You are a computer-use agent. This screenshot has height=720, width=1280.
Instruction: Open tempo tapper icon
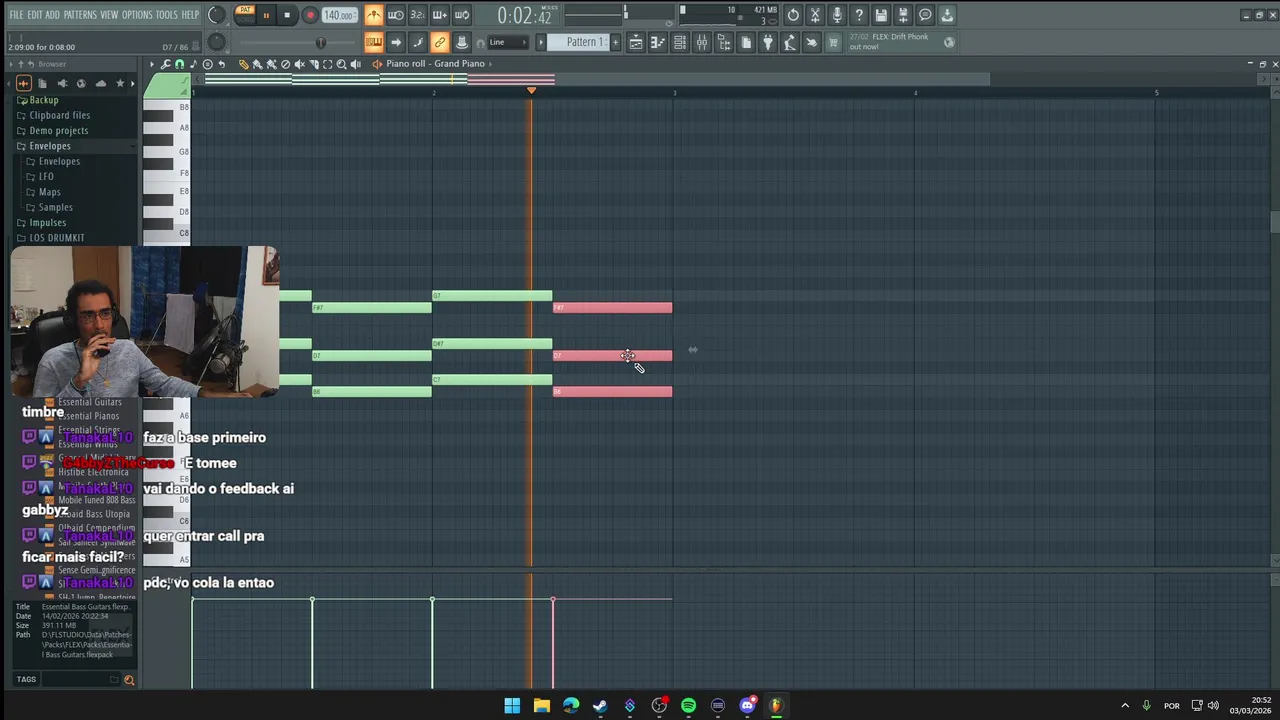click(790, 42)
